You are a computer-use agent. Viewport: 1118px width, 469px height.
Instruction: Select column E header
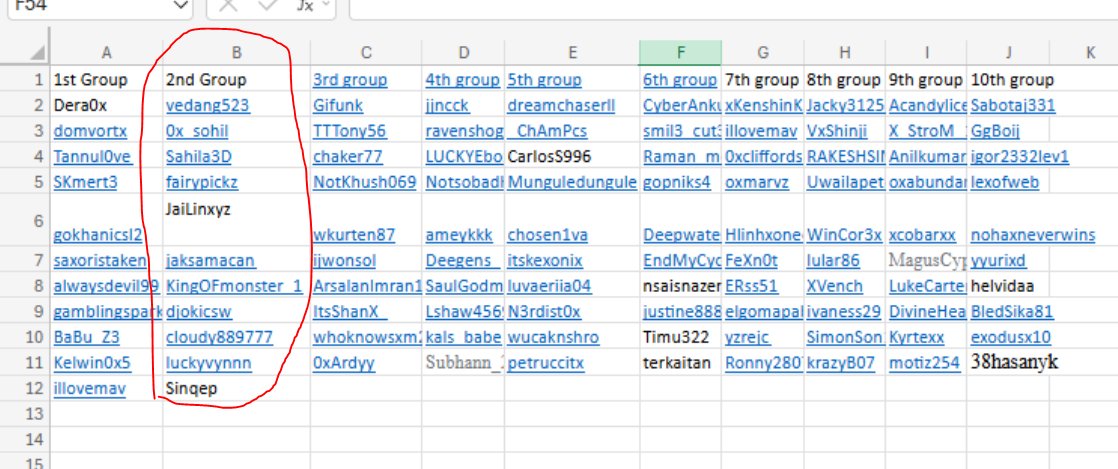point(572,52)
